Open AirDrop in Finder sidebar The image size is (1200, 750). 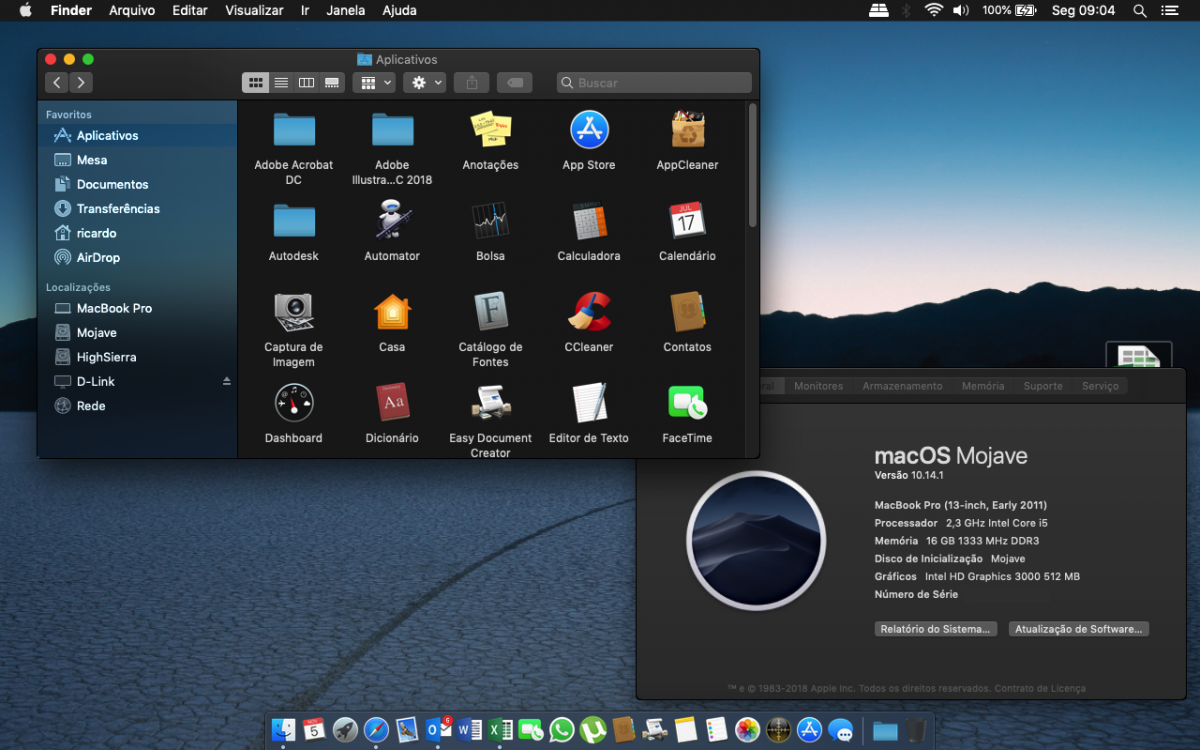click(98, 258)
